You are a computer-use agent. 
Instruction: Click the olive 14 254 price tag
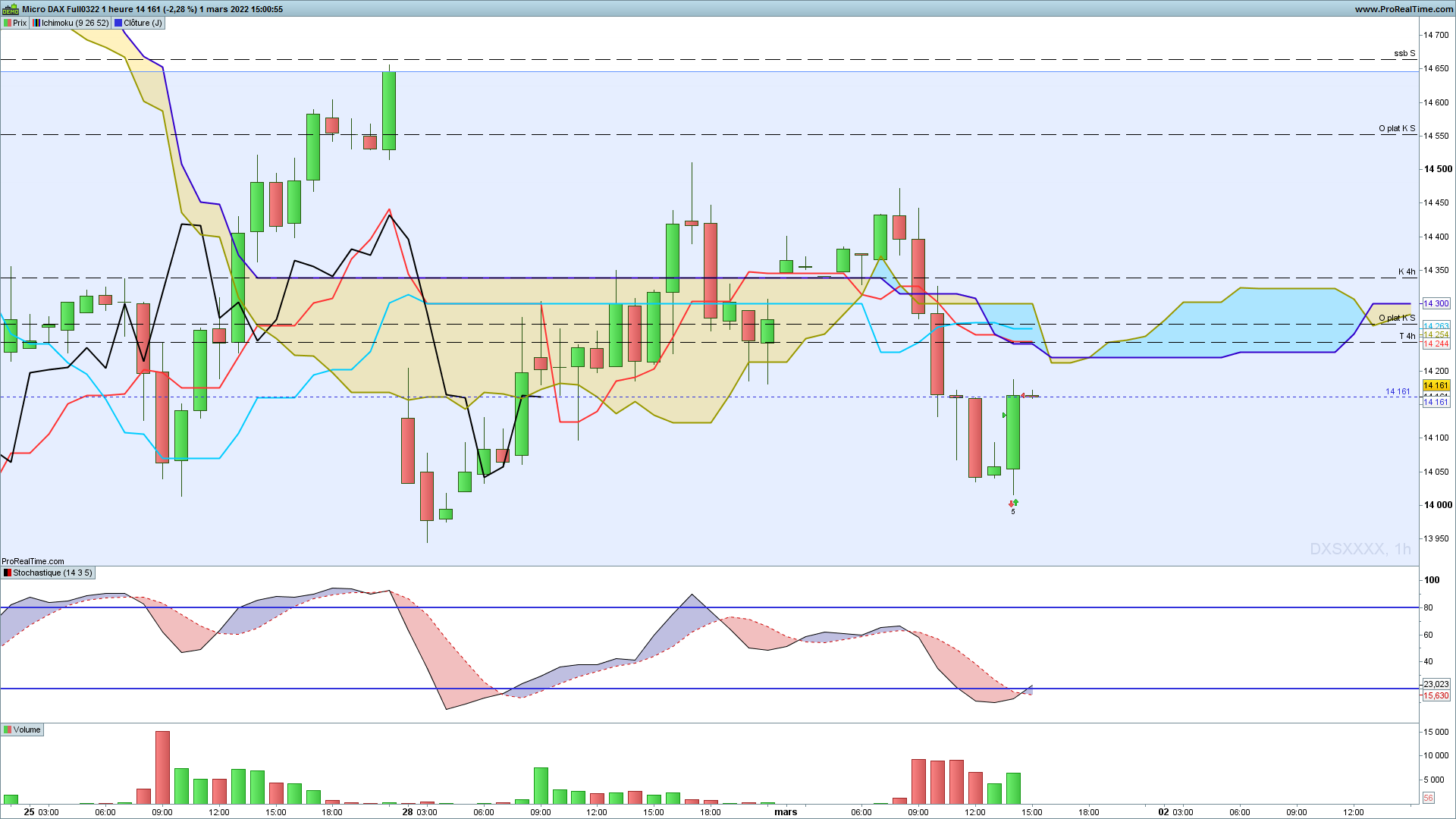[x=1436, y=334]
